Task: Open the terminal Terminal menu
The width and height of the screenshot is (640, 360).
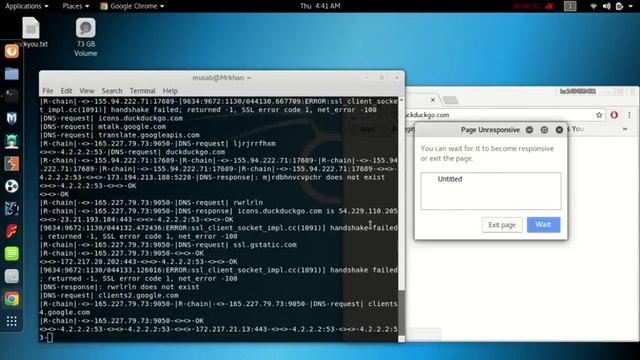Action: click(142, 91)
